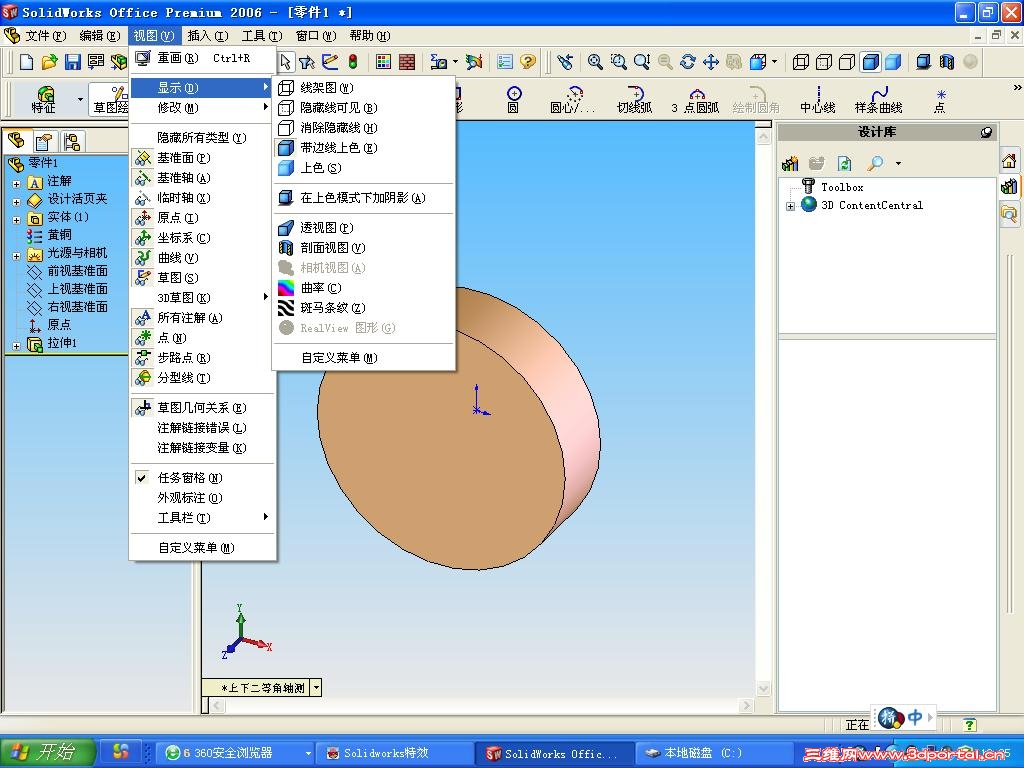Expand the Annotations tree node
This screenshot has width=1024, height=768.
point(16,184)
